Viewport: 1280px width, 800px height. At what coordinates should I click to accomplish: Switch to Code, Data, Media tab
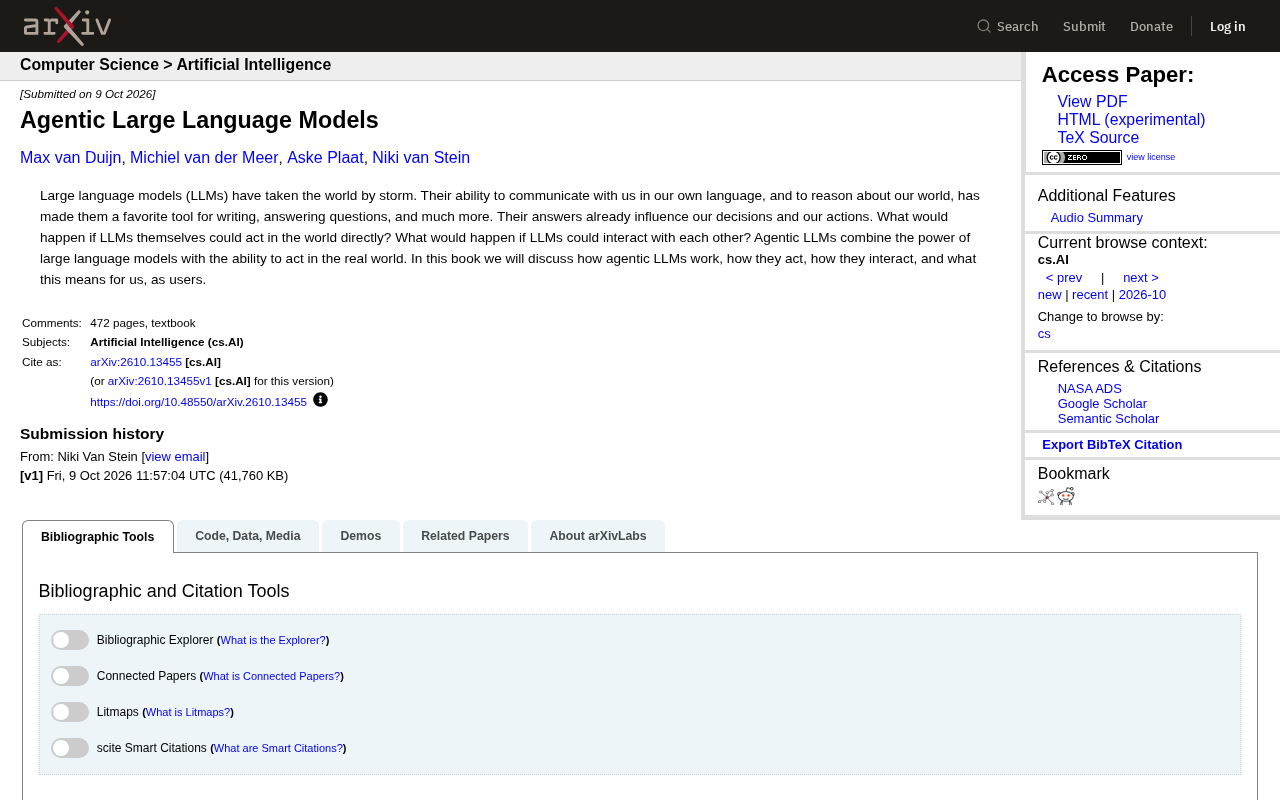tap(248, 536)
